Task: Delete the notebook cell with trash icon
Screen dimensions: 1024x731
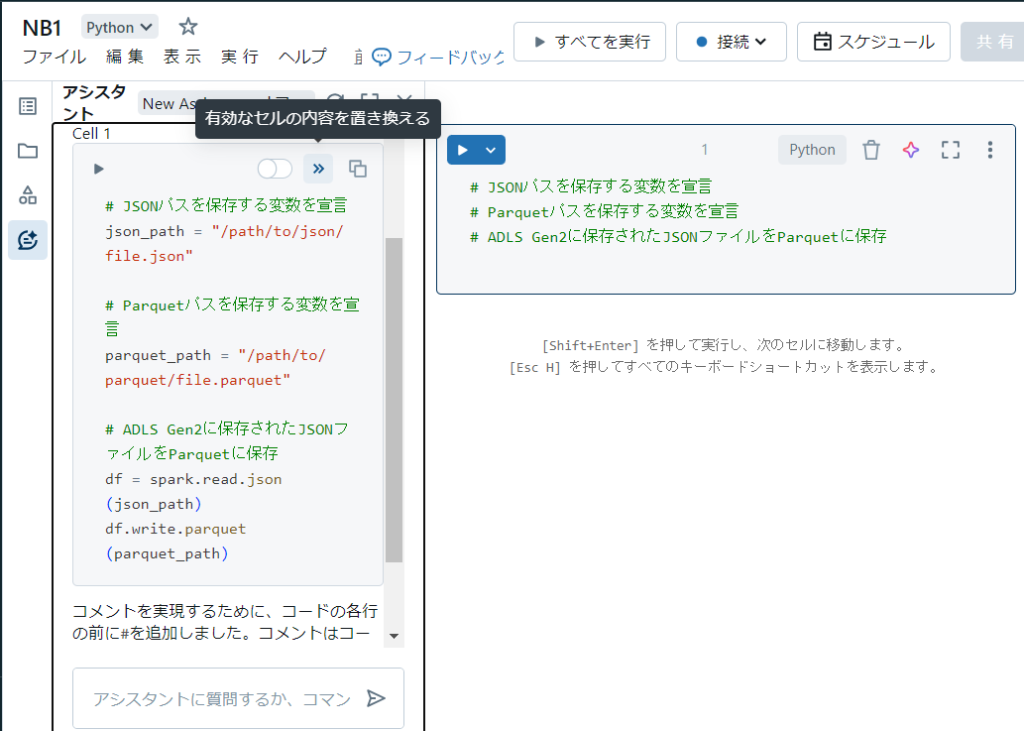Action: pos(872,150)
